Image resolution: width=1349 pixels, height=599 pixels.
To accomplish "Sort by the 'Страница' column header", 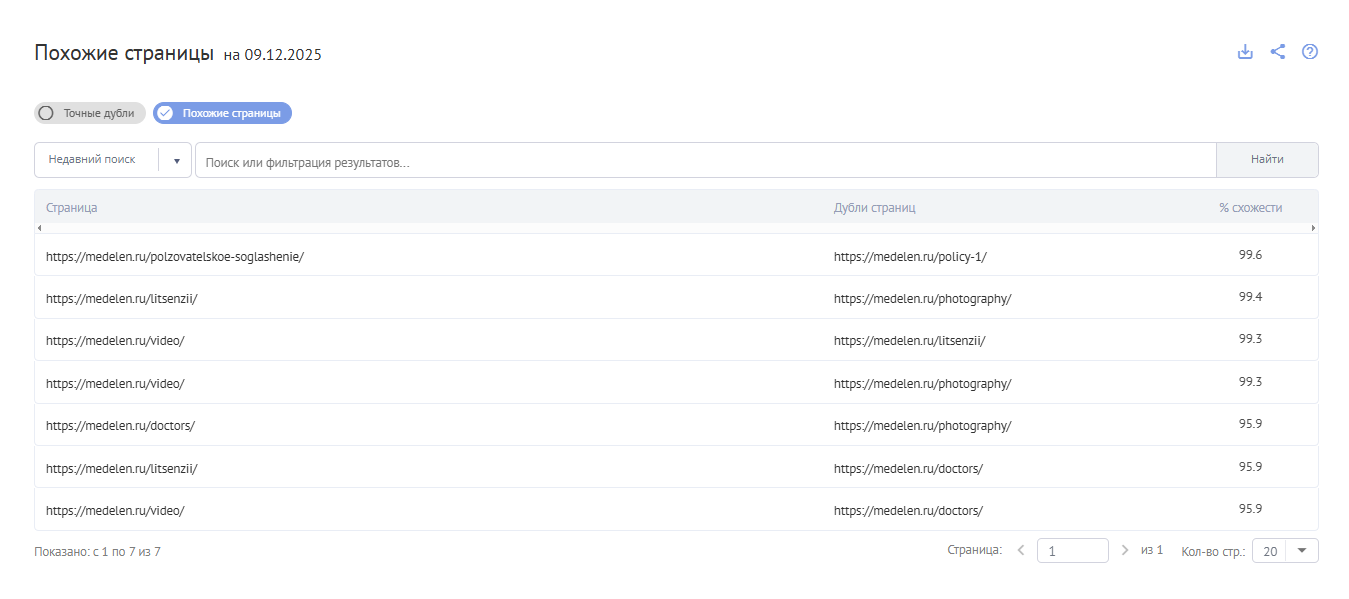I will click(x=72, y=208).
